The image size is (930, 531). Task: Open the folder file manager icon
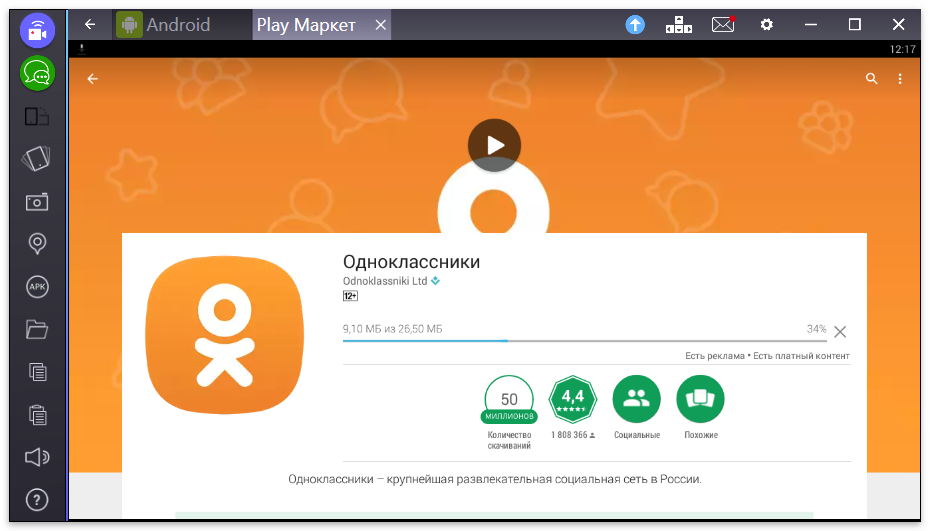[x=37, y=329]
